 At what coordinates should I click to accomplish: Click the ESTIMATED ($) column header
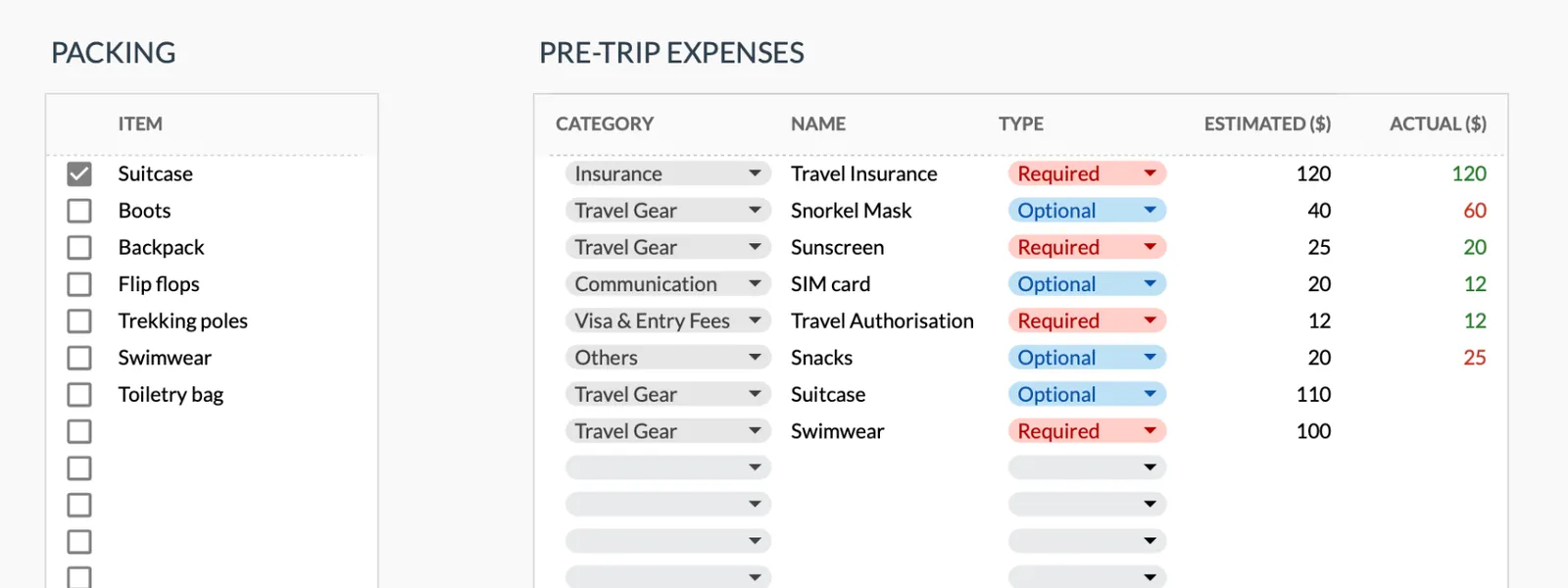pos(1267,123)
